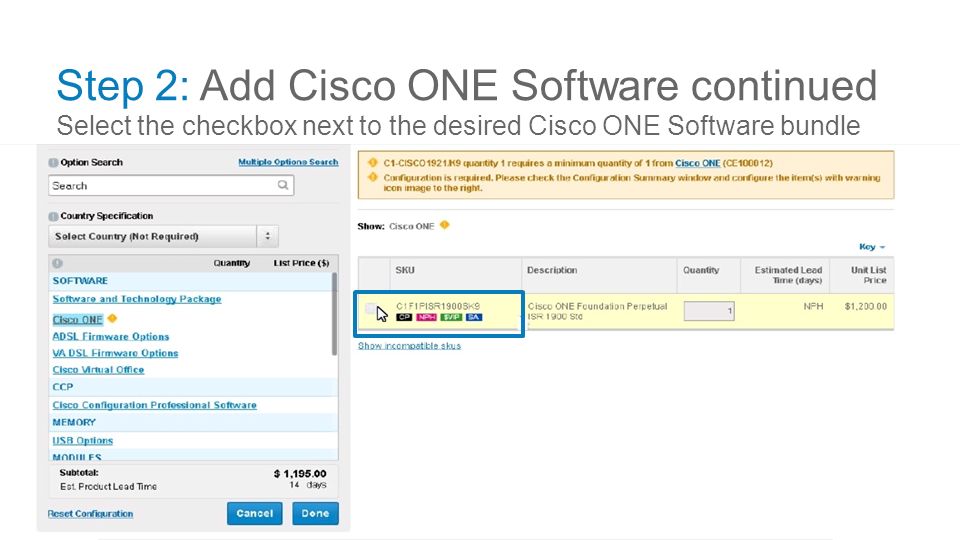Screen dimensions: 960x540
Task: Click the search magnifier icon
Action: point(283,185)
